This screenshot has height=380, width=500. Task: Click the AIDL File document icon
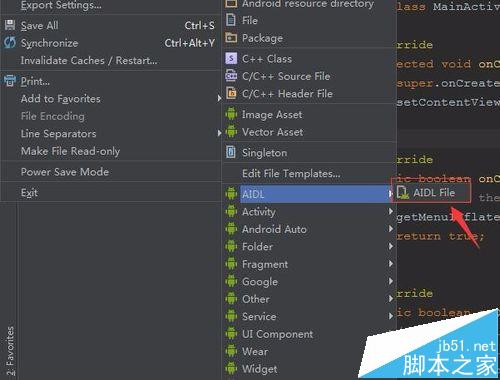tap(403, 193)
